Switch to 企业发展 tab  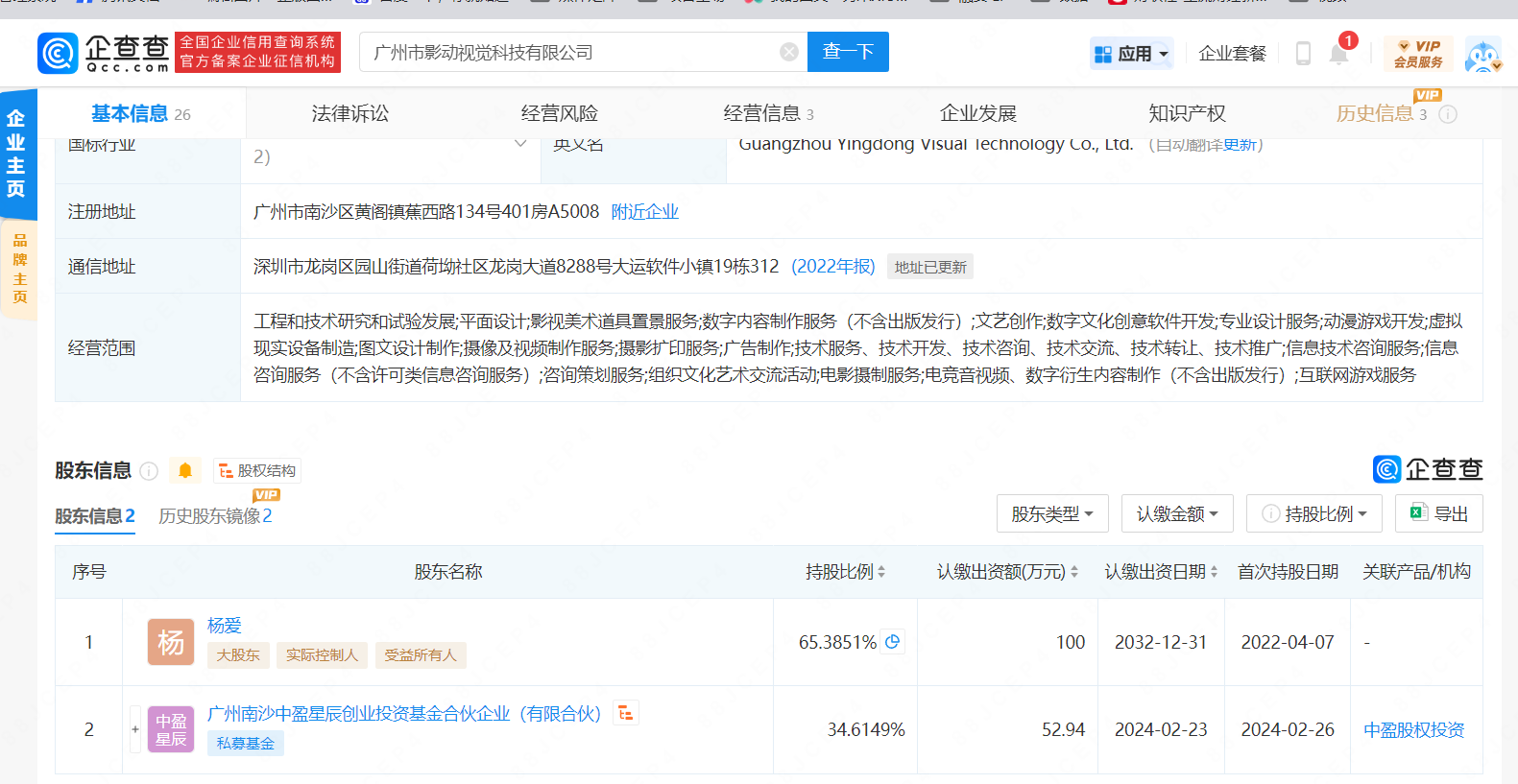[x=978, y=113]
